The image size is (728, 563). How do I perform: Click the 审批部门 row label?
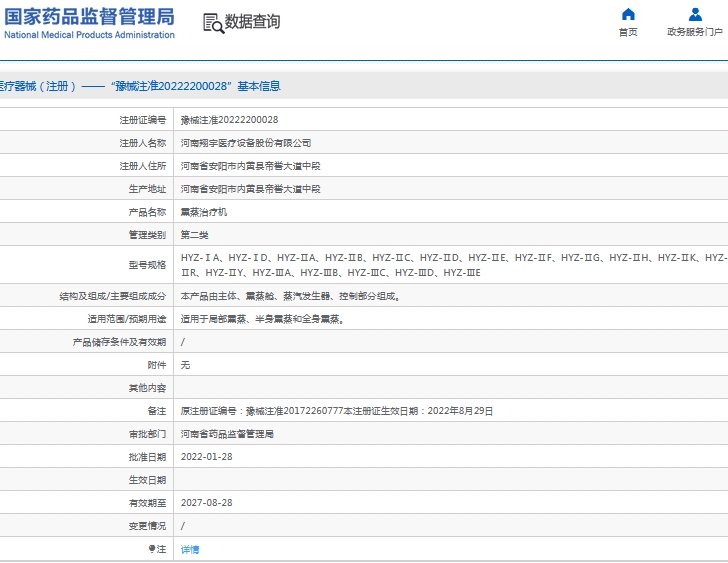(147, 434)
